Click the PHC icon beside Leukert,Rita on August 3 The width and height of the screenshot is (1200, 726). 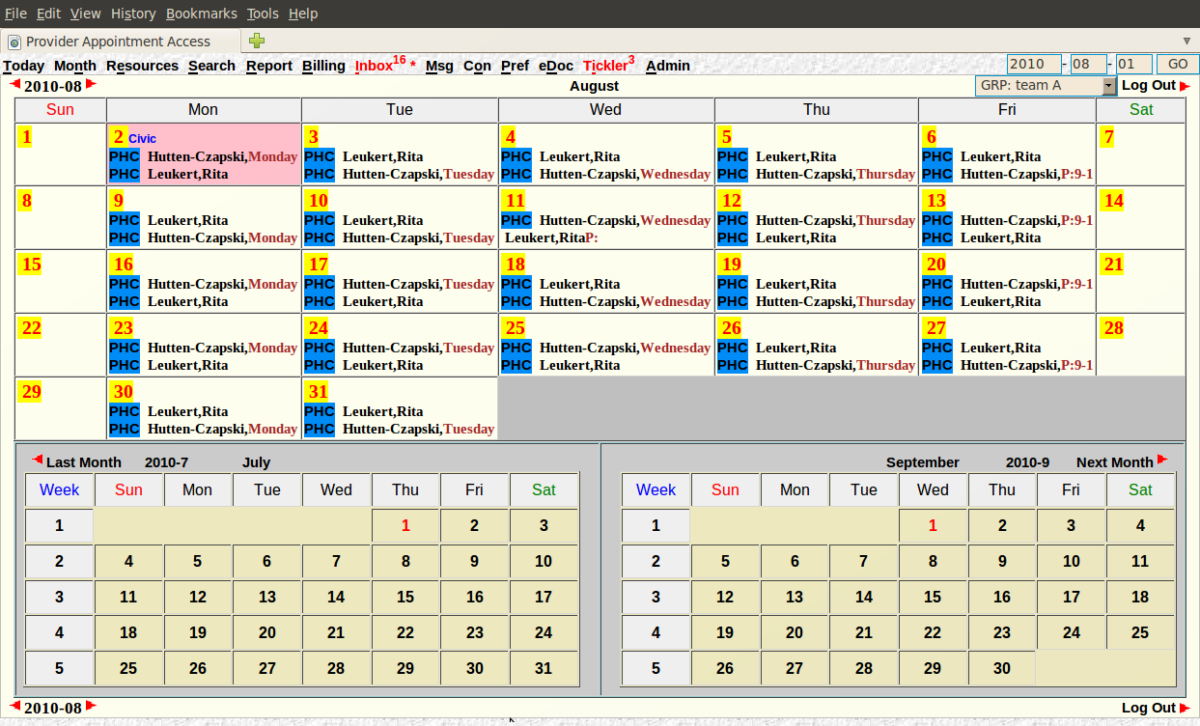tap(318, 156)
